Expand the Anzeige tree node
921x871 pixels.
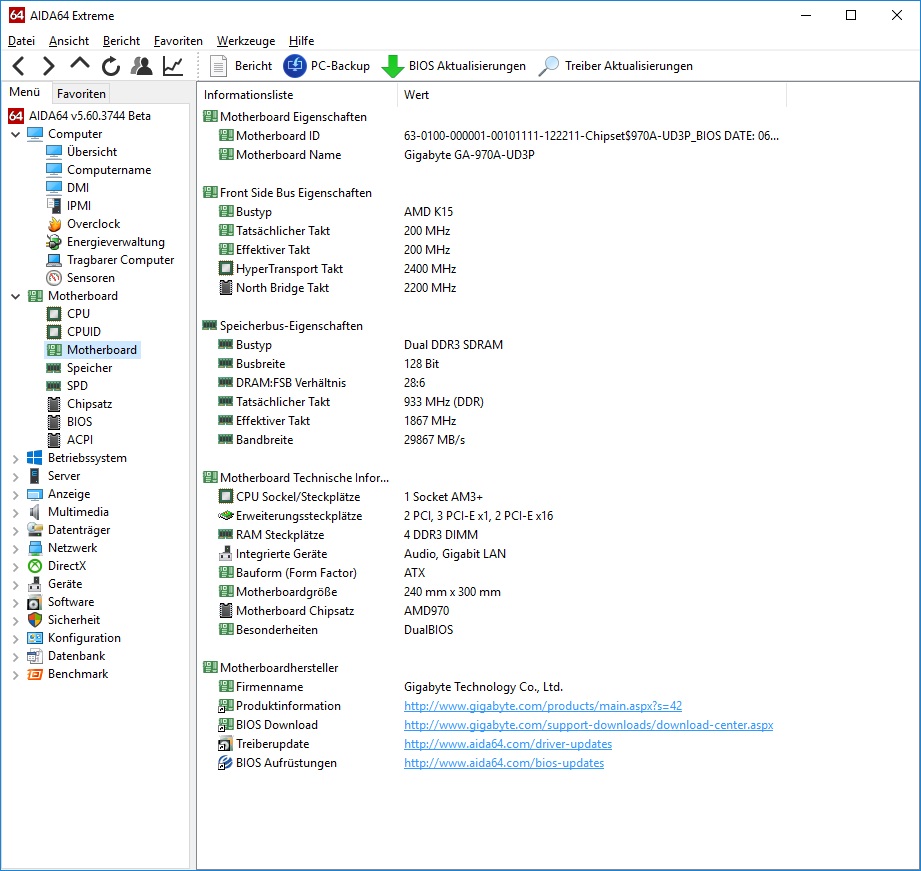(16, 495)
